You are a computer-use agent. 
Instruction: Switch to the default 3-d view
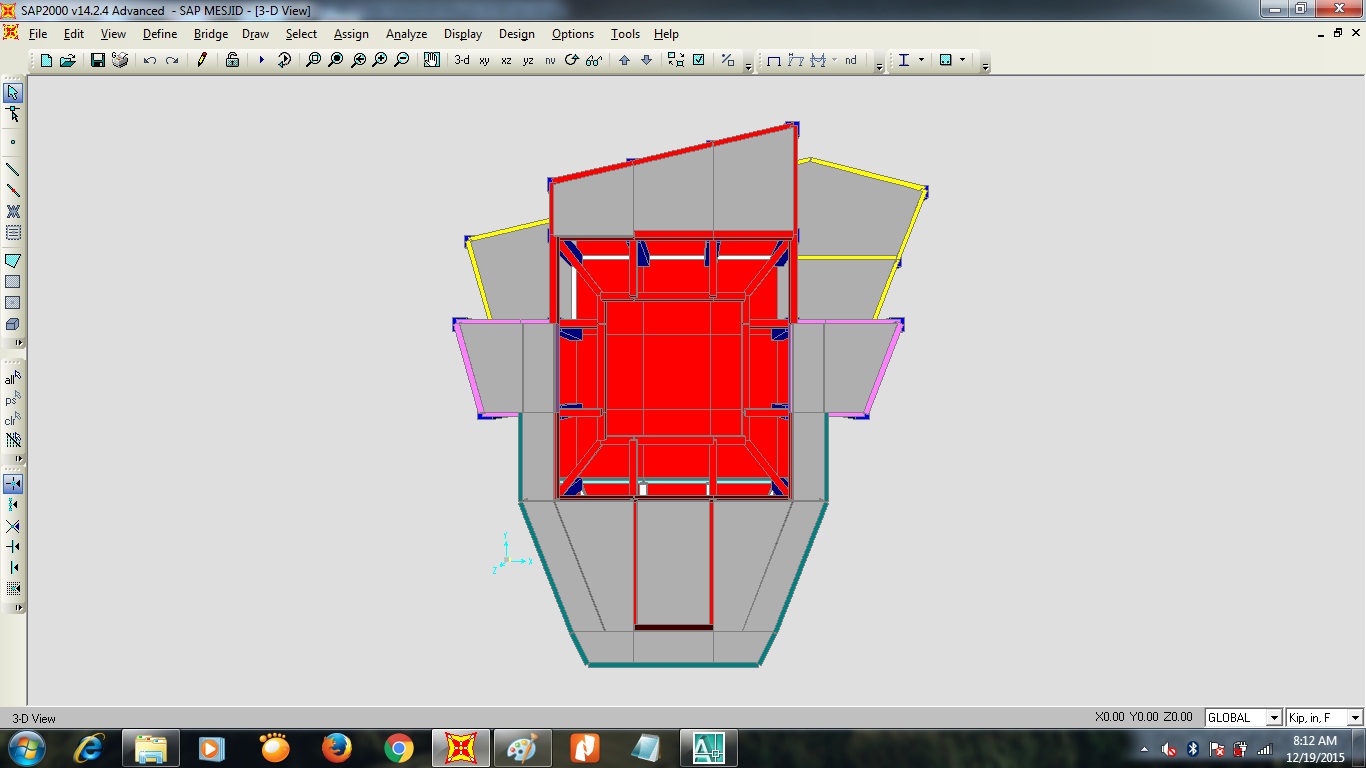(x=462, y=60)
